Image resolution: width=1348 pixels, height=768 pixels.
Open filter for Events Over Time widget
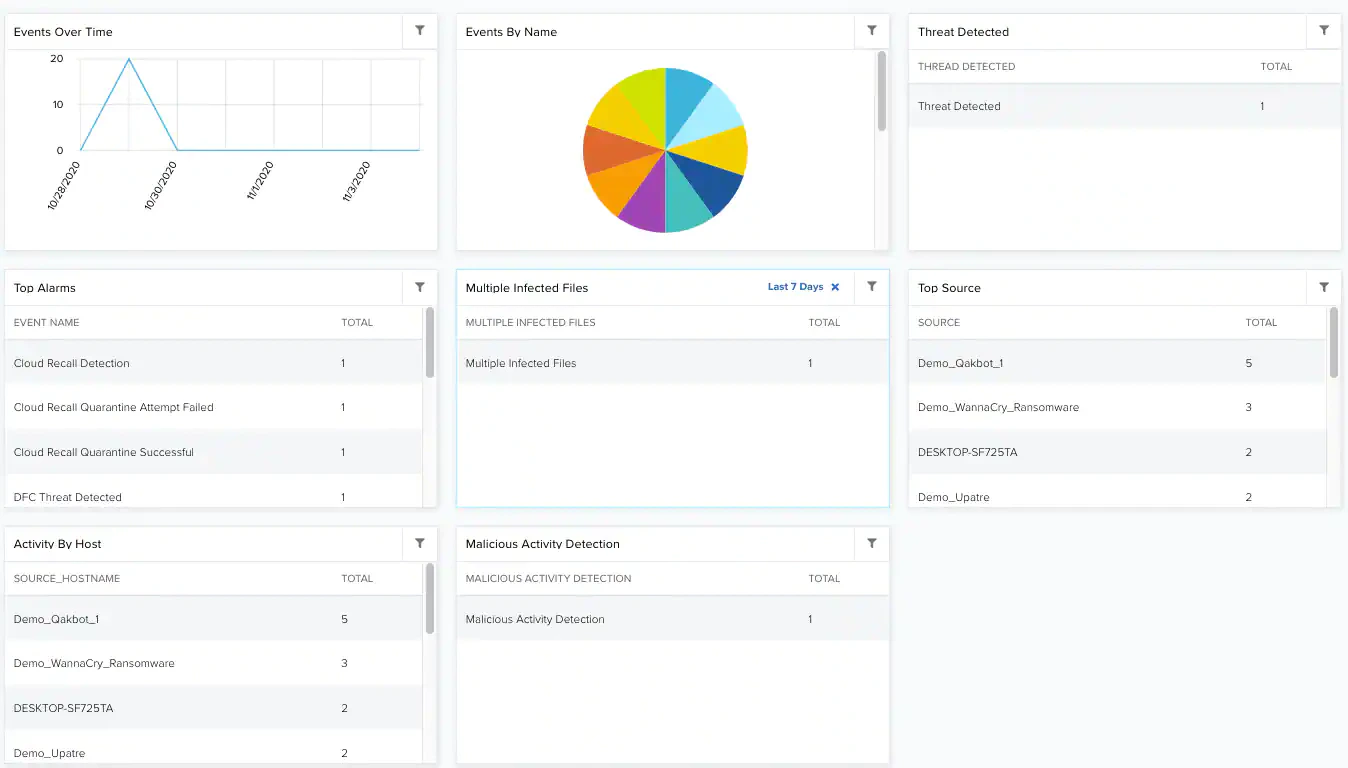pos(420,31)
